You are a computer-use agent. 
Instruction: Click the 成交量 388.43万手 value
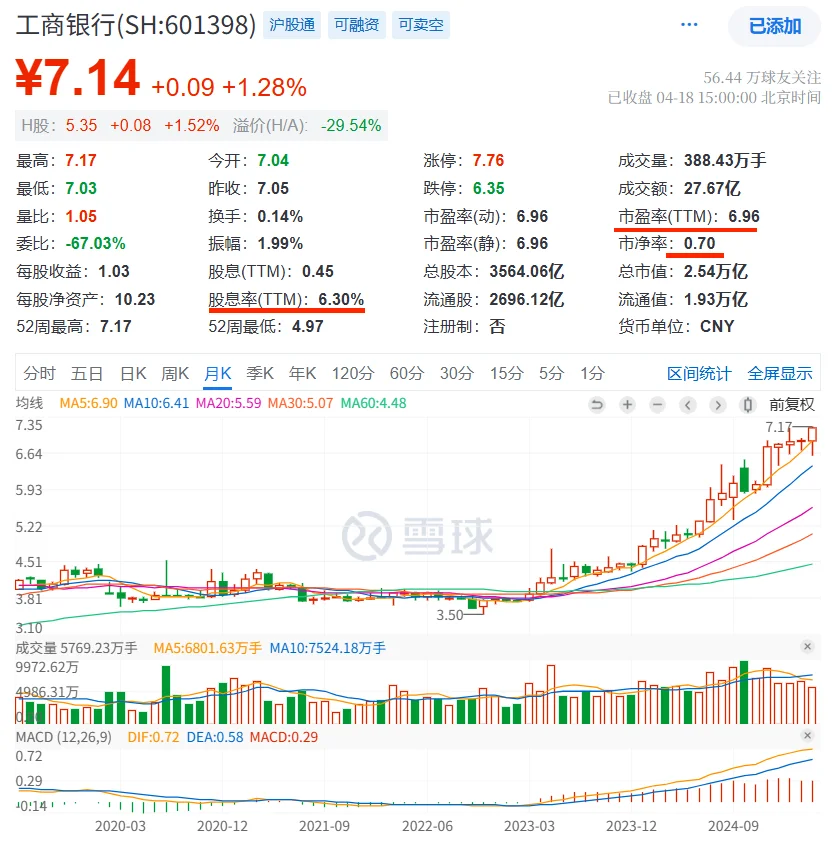tap(725, 160)
